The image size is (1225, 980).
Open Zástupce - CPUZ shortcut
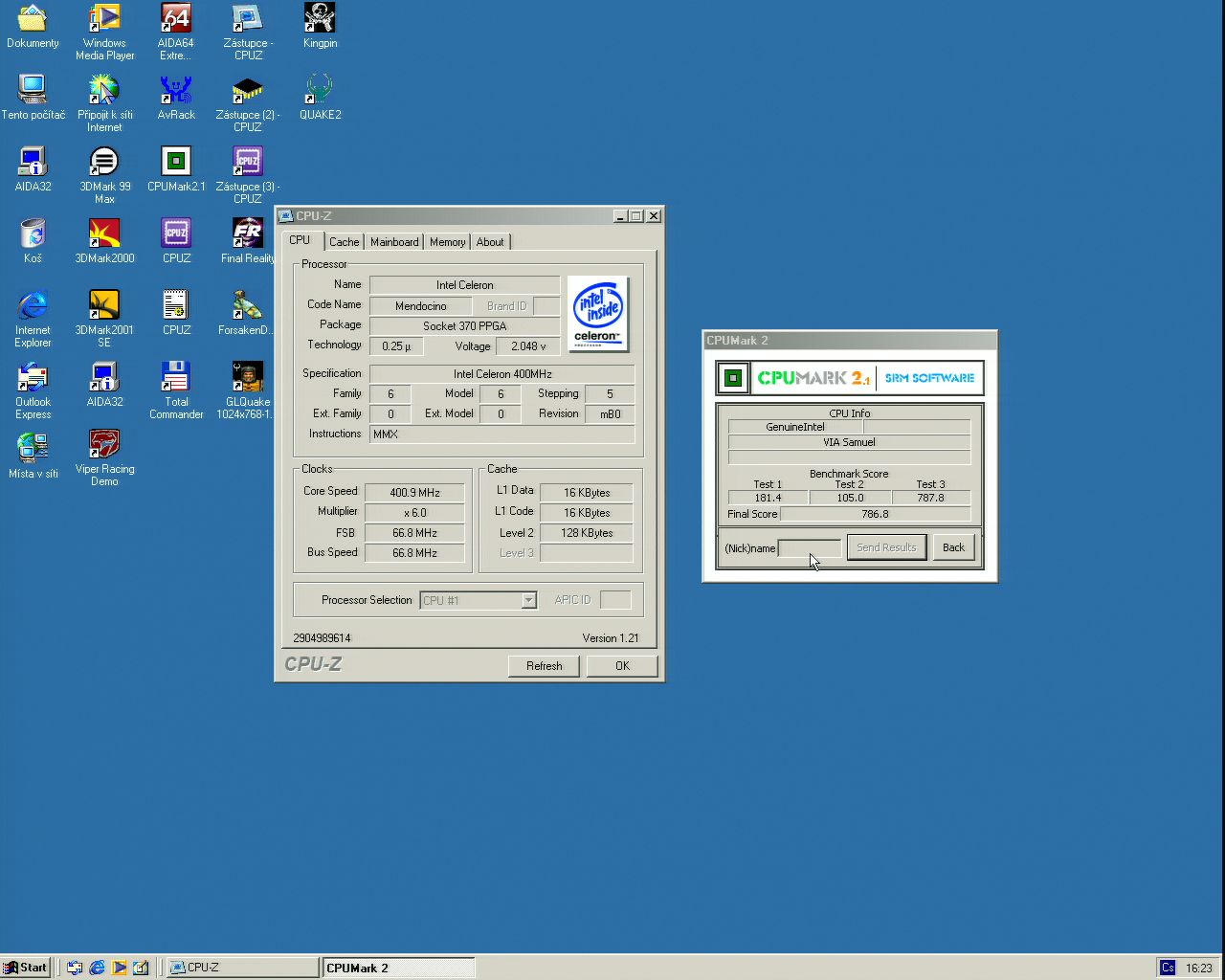point(248,32)
